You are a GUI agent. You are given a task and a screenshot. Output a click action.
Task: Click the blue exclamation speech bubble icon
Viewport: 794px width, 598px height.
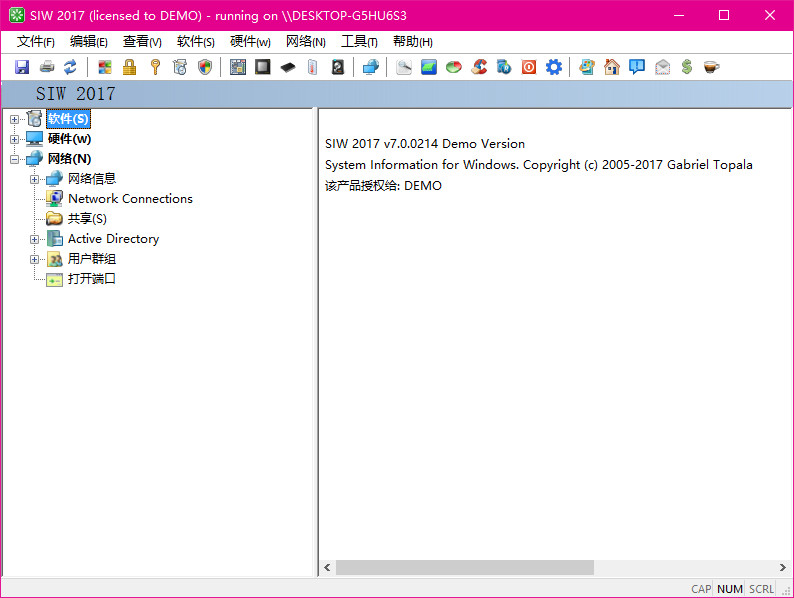(x=637, y=67)
